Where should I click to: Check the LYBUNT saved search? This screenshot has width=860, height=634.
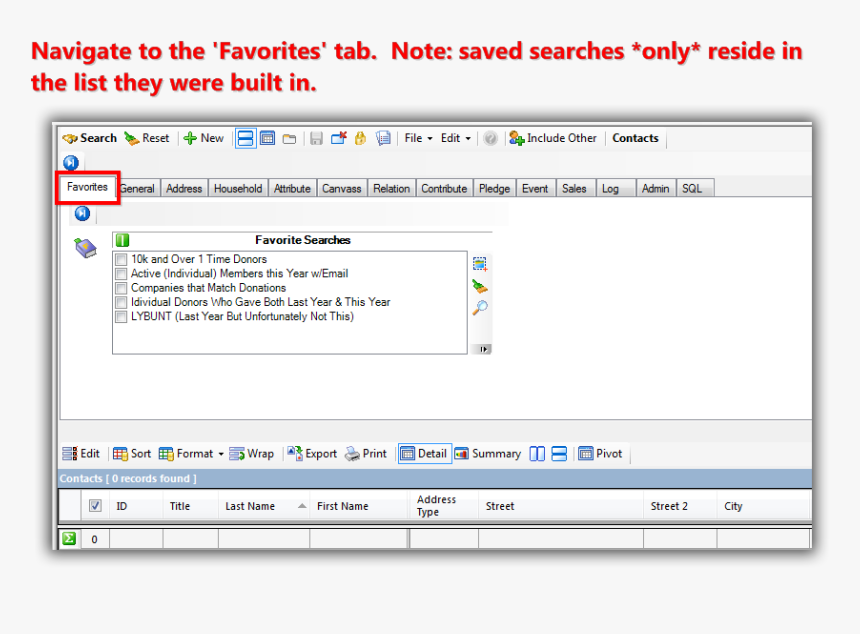[121, 316]
